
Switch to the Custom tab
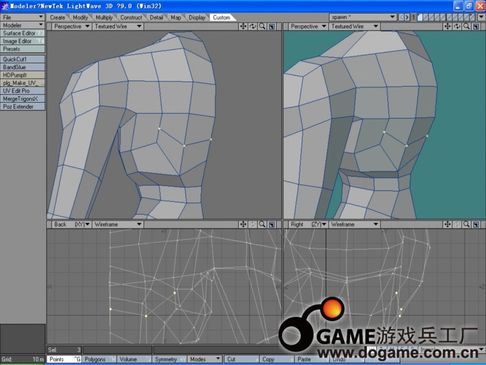222,17
